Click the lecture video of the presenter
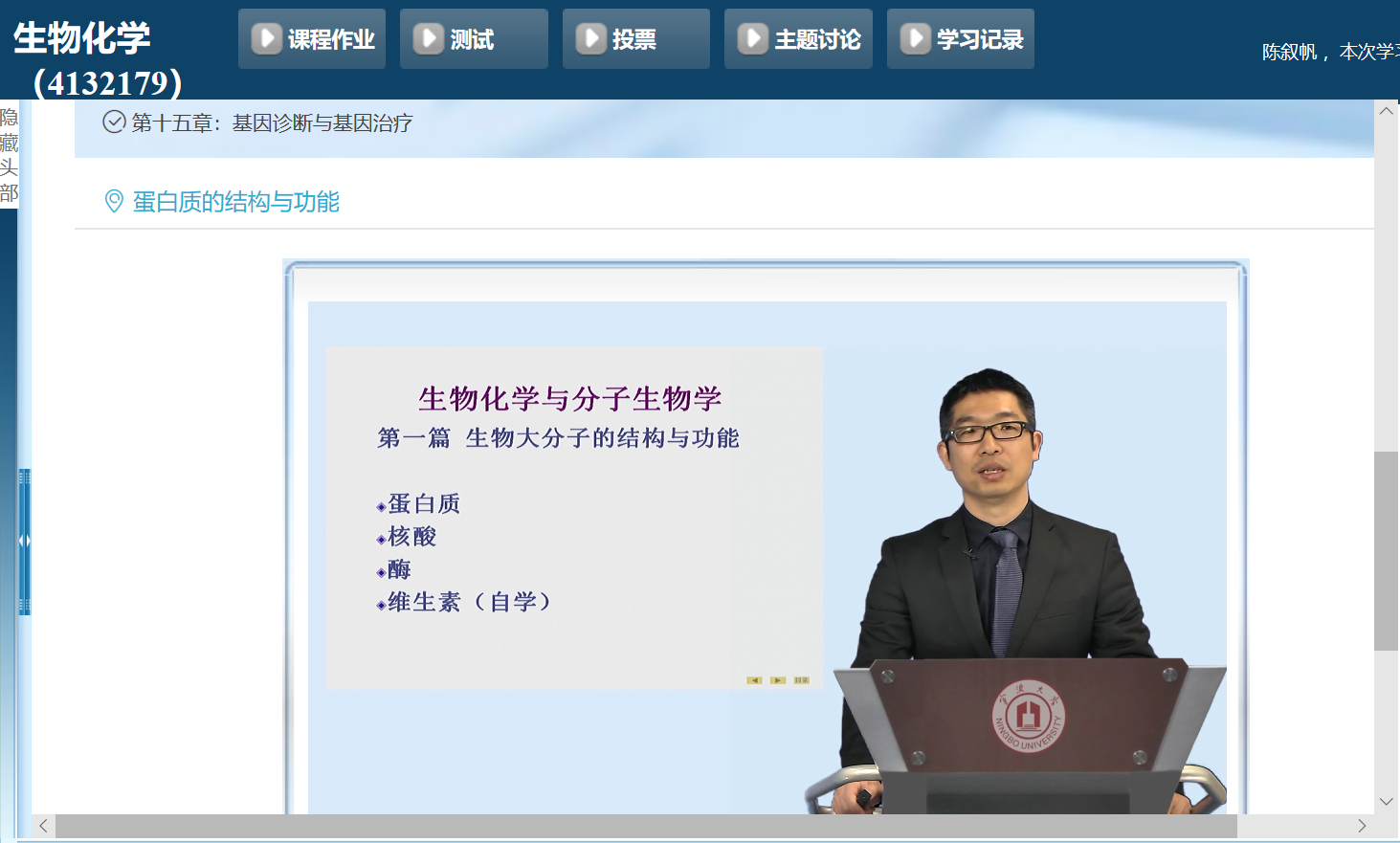 [1014, 555]
